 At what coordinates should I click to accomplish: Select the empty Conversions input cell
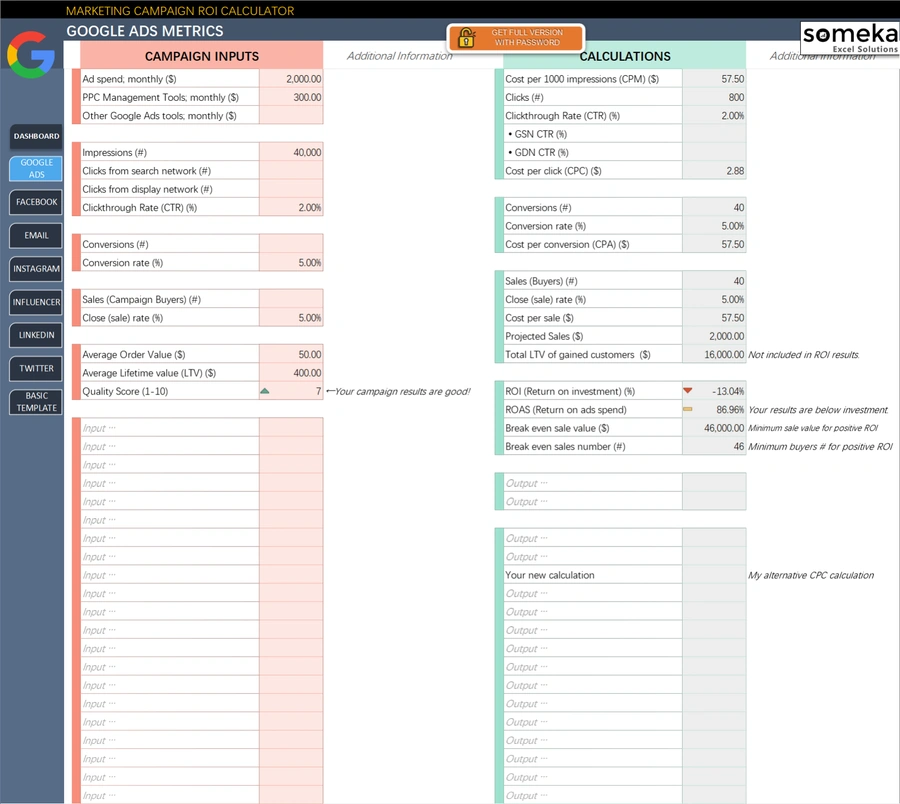pos(291,244)
